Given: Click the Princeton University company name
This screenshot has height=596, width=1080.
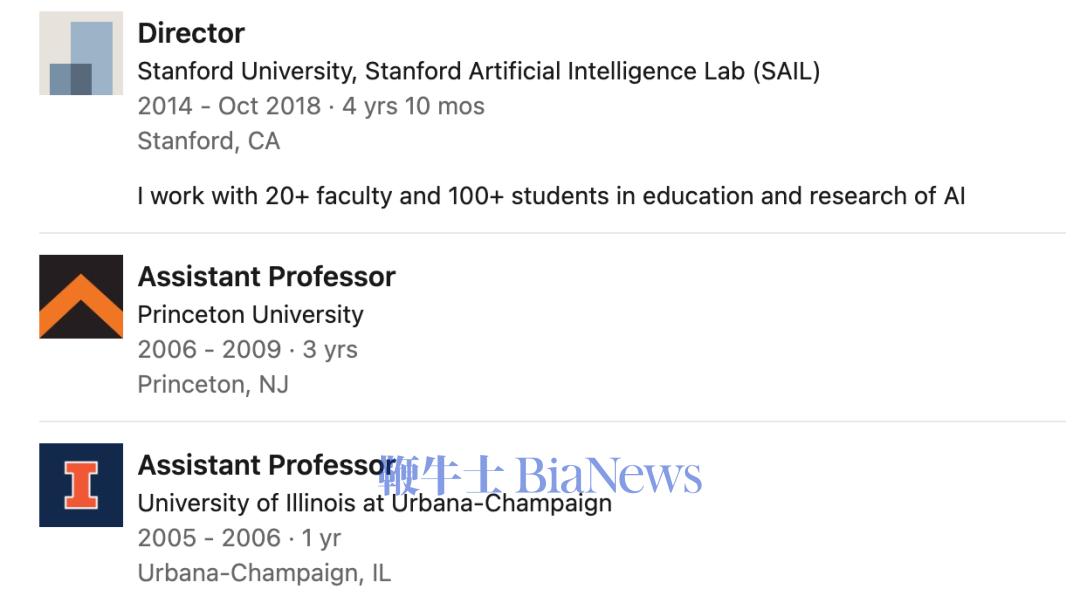Looking at the screenshot, I should point(250,314).
